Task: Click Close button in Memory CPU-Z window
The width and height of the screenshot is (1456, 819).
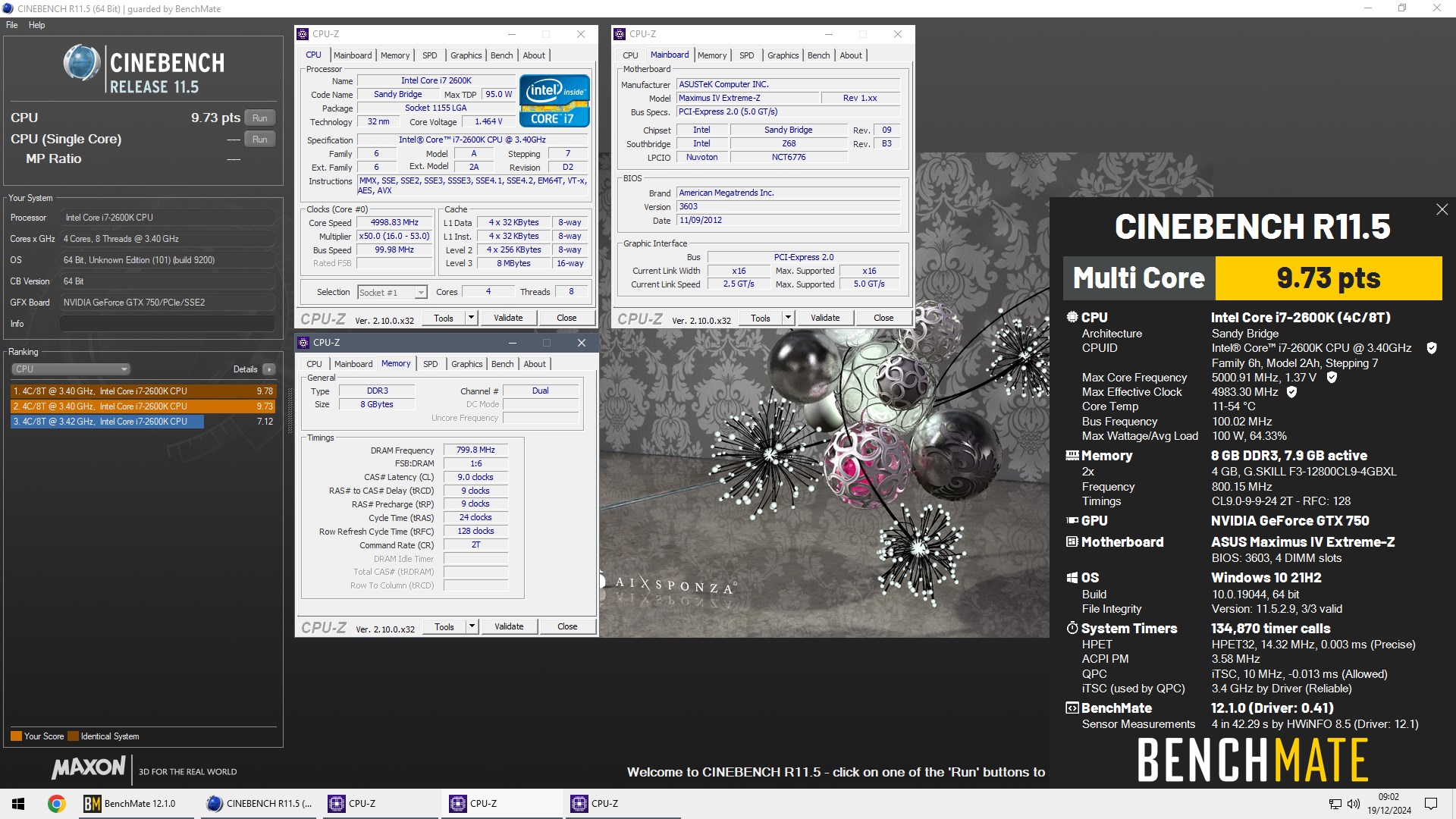Action: [x=567, y=626]
